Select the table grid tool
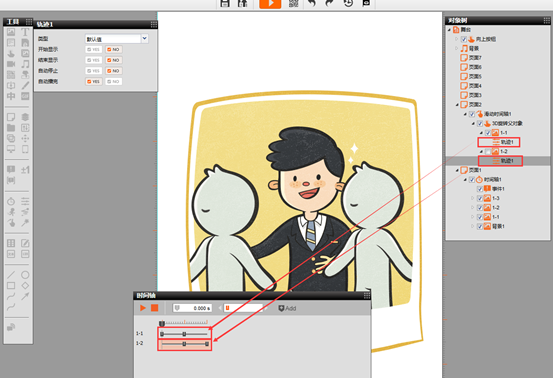 pyautogui.click(x=11, y=243)
